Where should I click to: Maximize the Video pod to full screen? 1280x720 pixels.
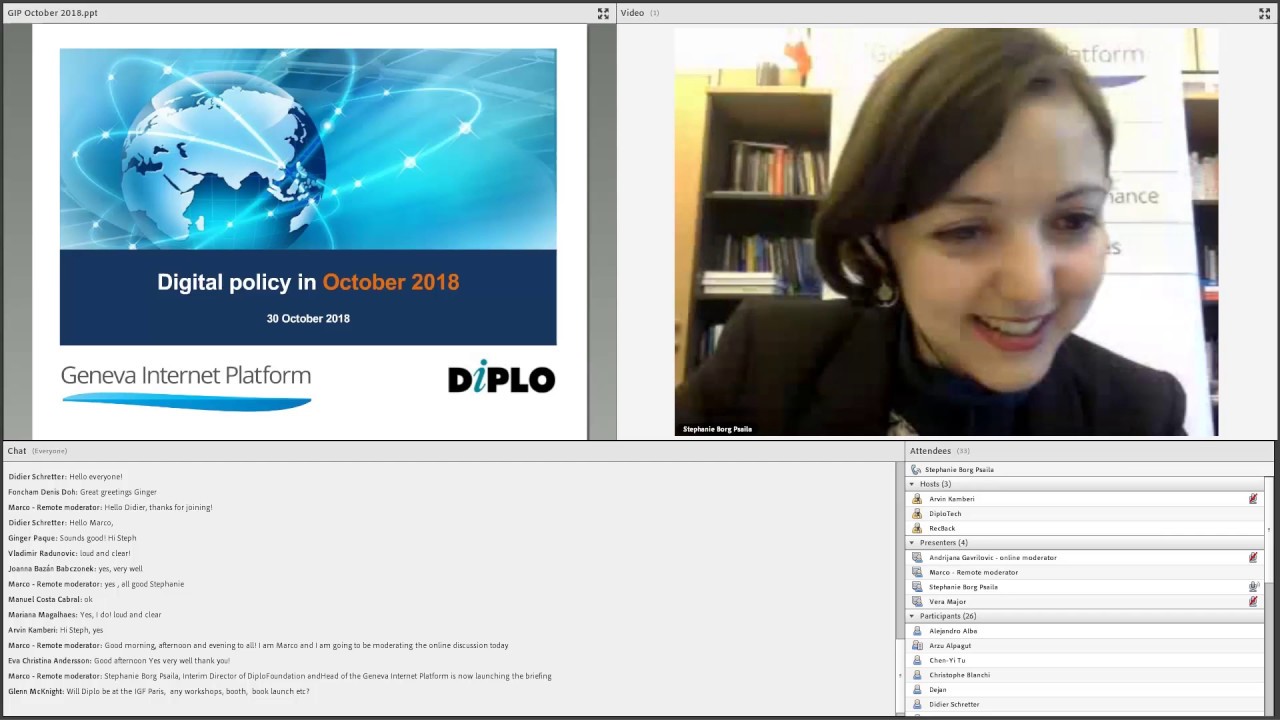click(x=1264, y=13)
